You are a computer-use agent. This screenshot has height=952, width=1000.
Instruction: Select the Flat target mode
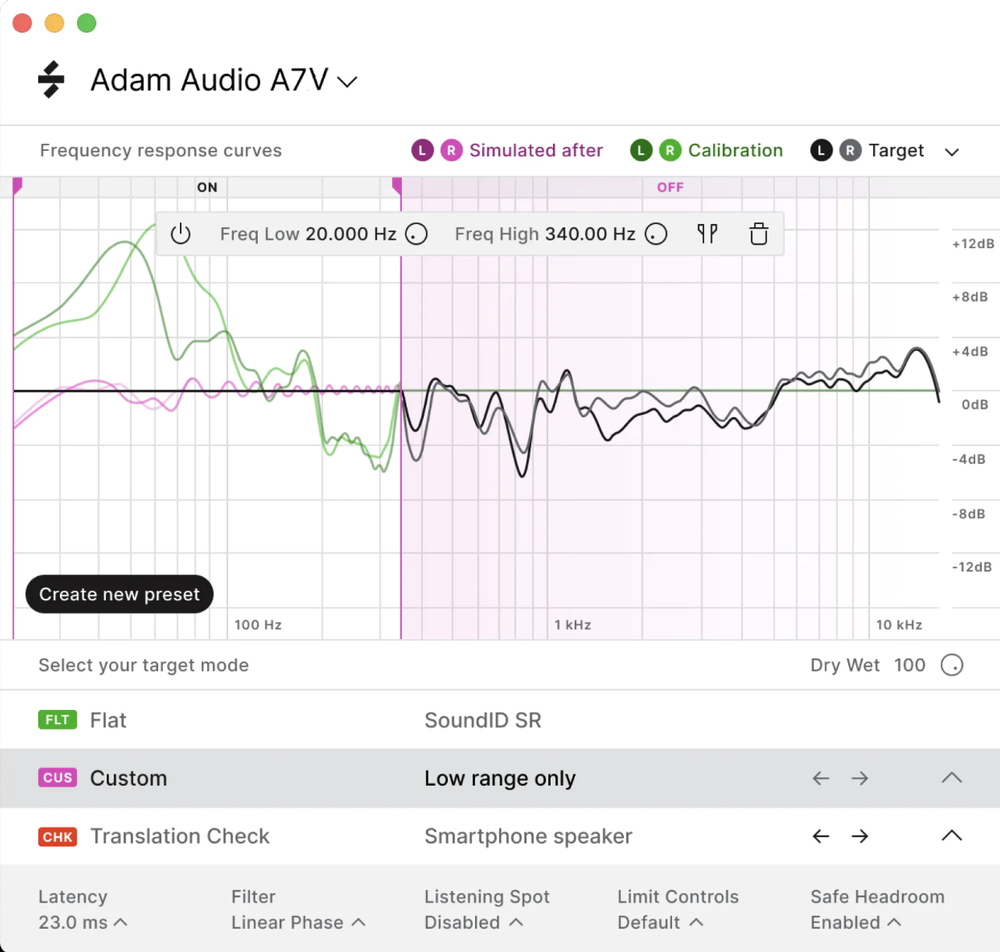coord(500,720)
